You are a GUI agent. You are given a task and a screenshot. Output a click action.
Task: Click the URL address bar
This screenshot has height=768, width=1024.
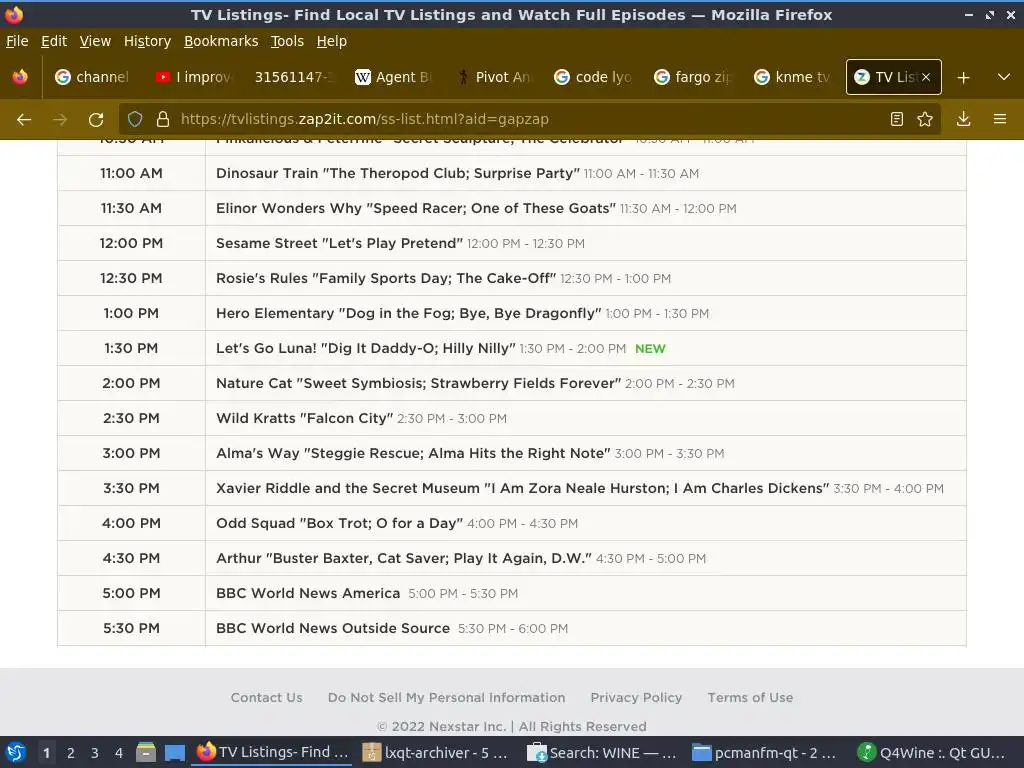[x=529, y=119]
